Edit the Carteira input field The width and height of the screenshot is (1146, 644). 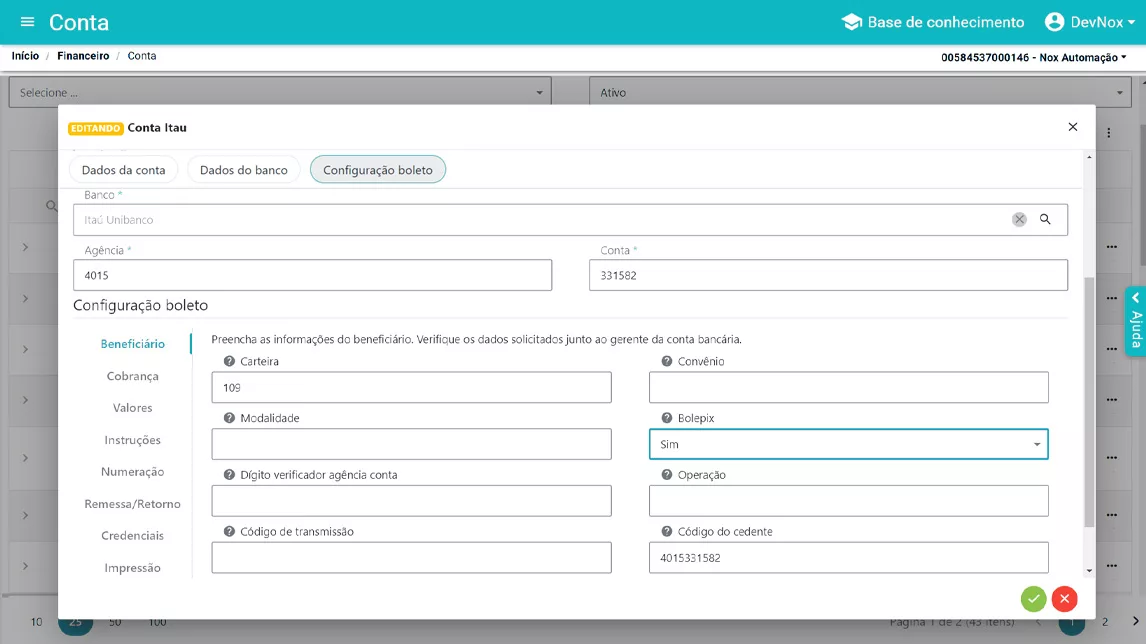click(x=411, y=387)
